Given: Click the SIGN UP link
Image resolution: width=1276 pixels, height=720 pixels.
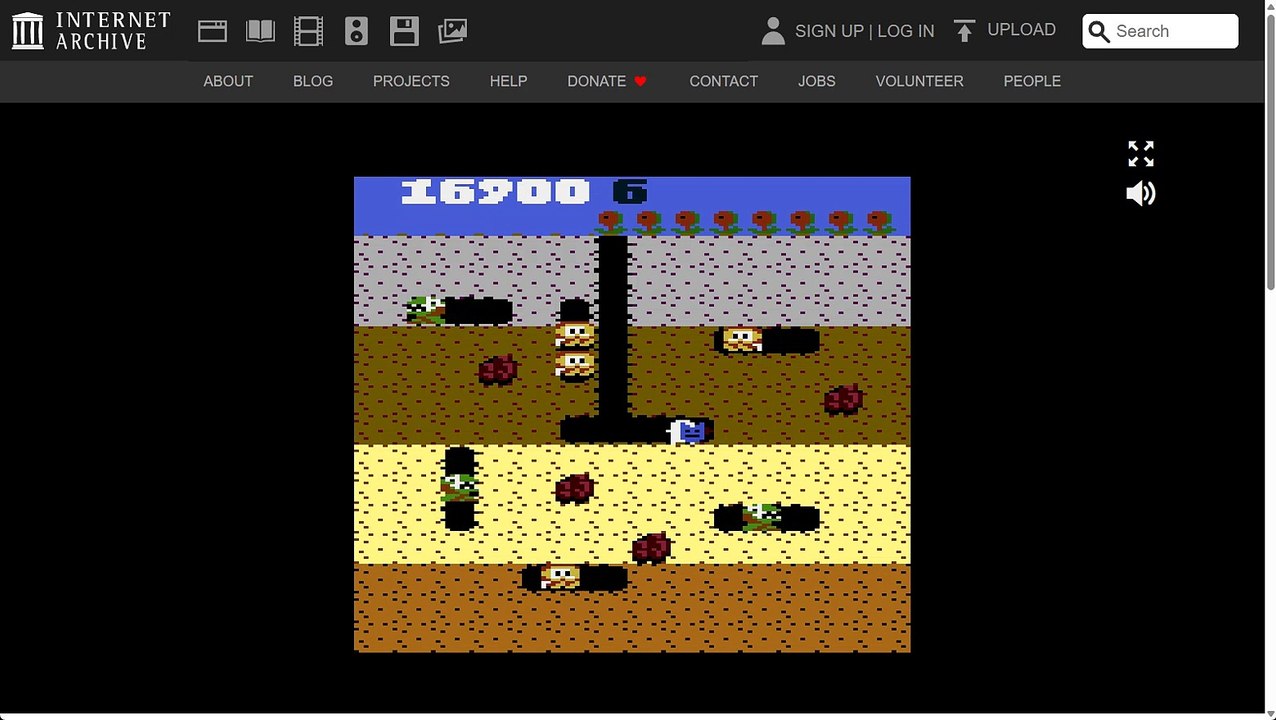Looking at the screenshot, I should point(829,31).
